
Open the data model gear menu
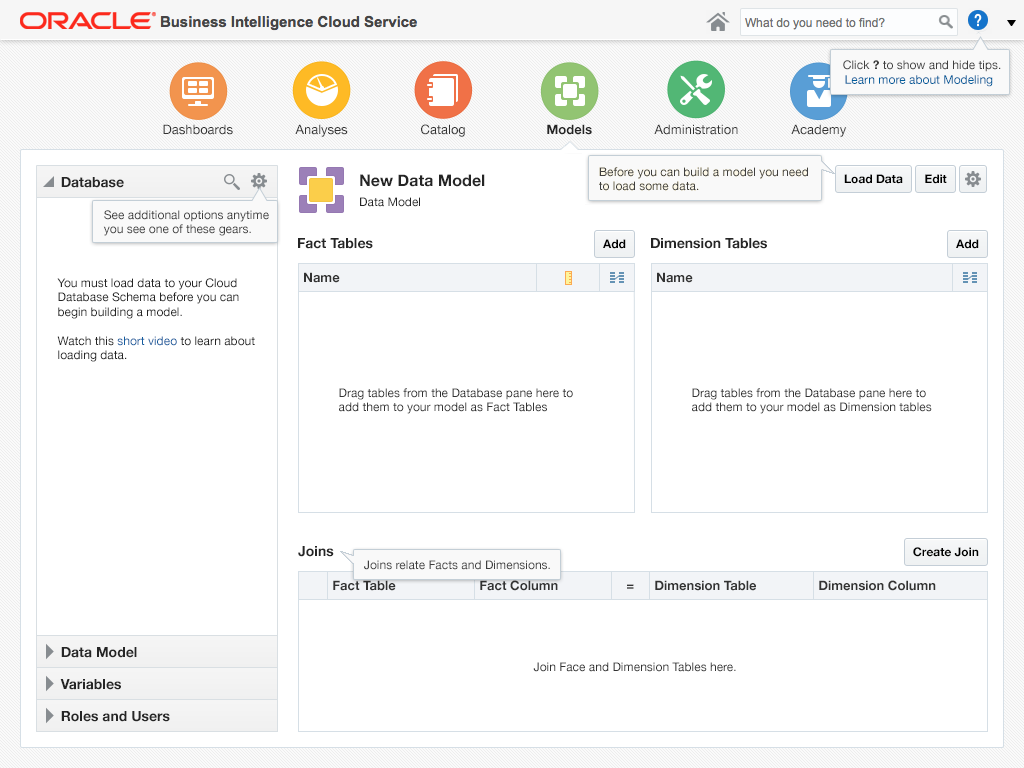coord(973,179)
